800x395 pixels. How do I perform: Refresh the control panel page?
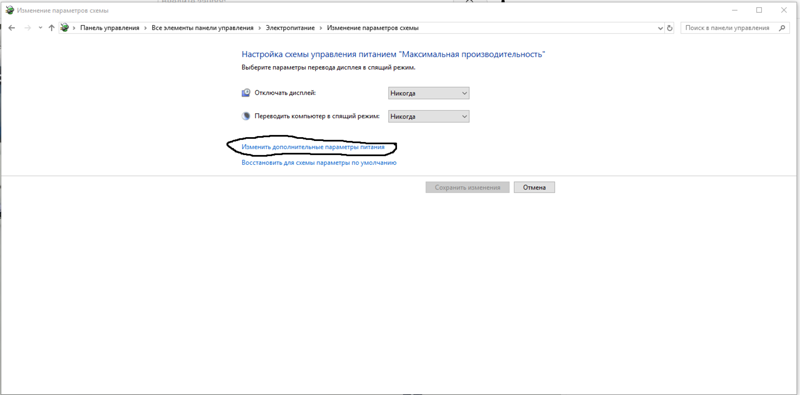click(x=670, y=29)
